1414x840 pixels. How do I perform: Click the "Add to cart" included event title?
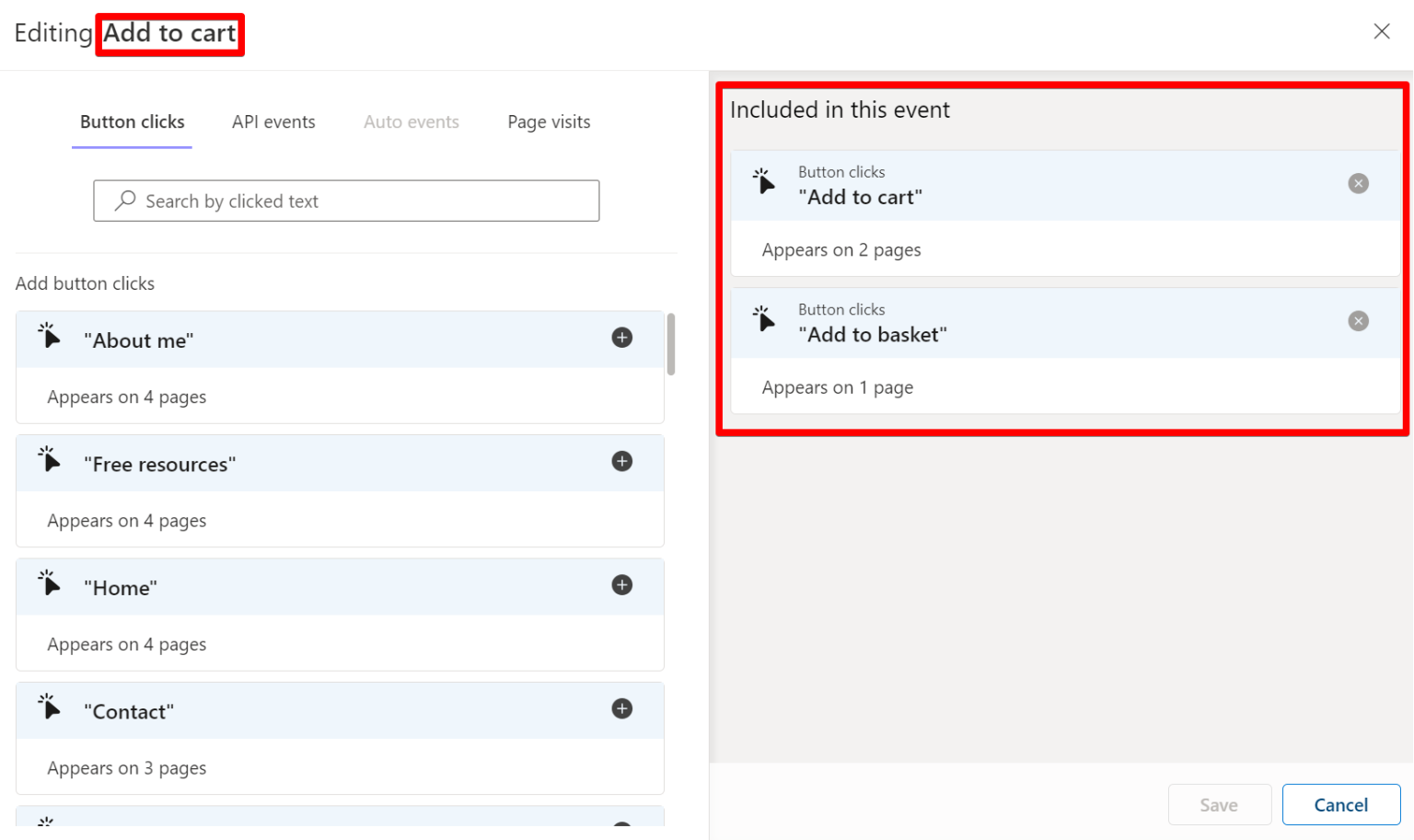tap(861, 197)
